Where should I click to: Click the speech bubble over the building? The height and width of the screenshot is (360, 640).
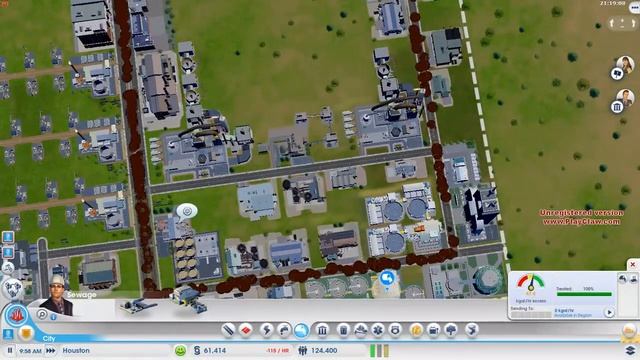pos(187,211)
